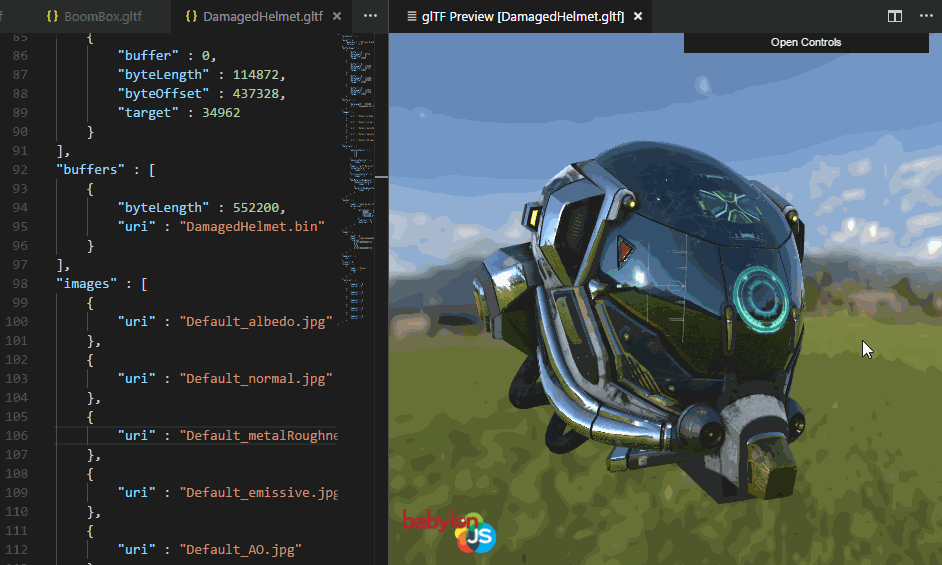Click line number 92 in gutter
The height and width of the screenshot is (565, 942).
[20, 170]
